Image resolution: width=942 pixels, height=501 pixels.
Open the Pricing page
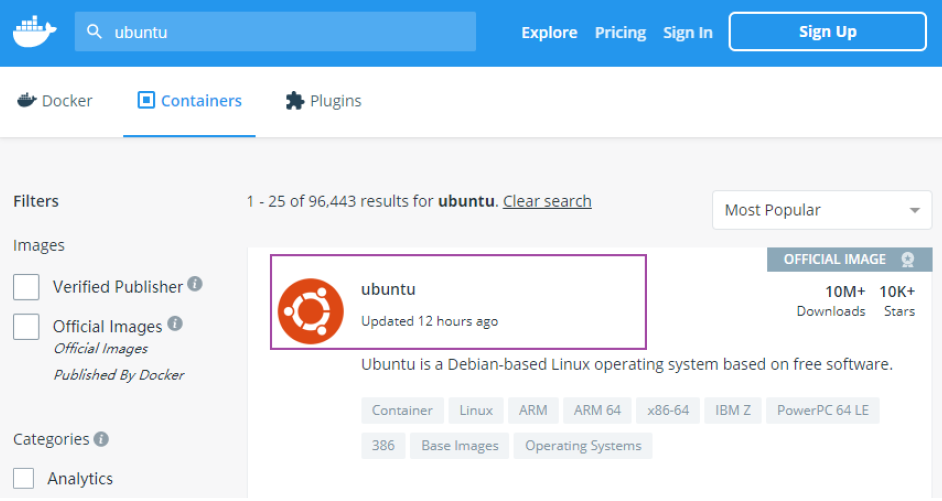coord(620,32)
